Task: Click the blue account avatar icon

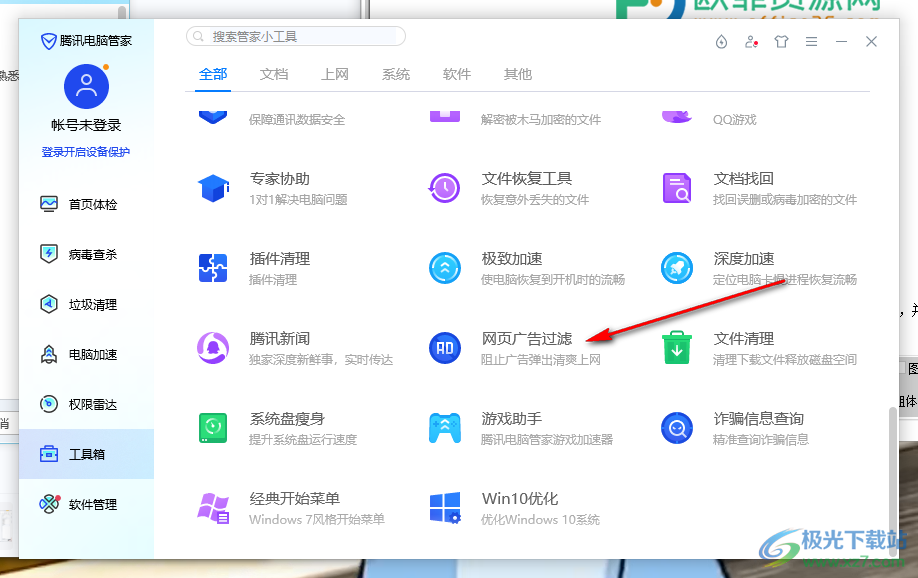Action: [x=86, y=87]
